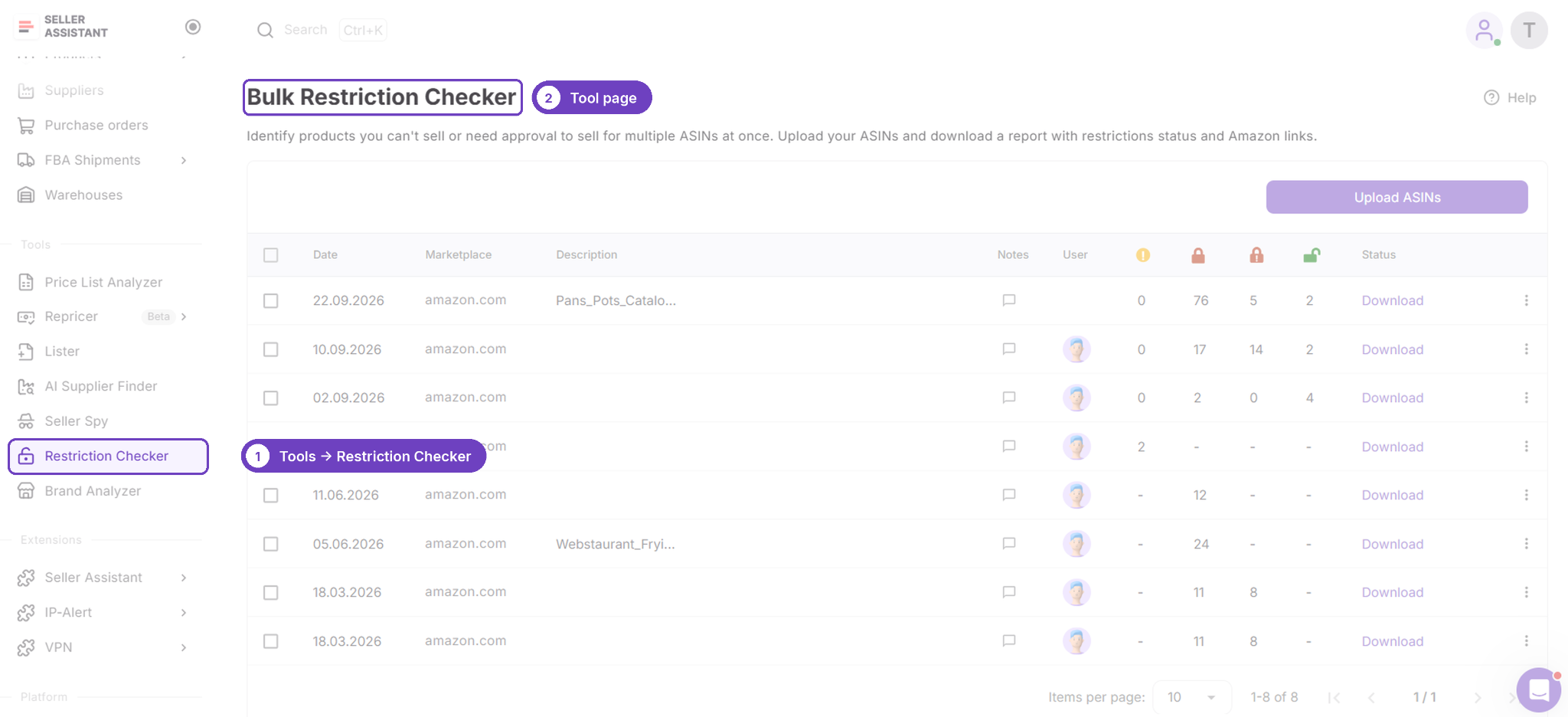
Task: Open notes for the 22.09.2026 row
Action: [1009, 300]
